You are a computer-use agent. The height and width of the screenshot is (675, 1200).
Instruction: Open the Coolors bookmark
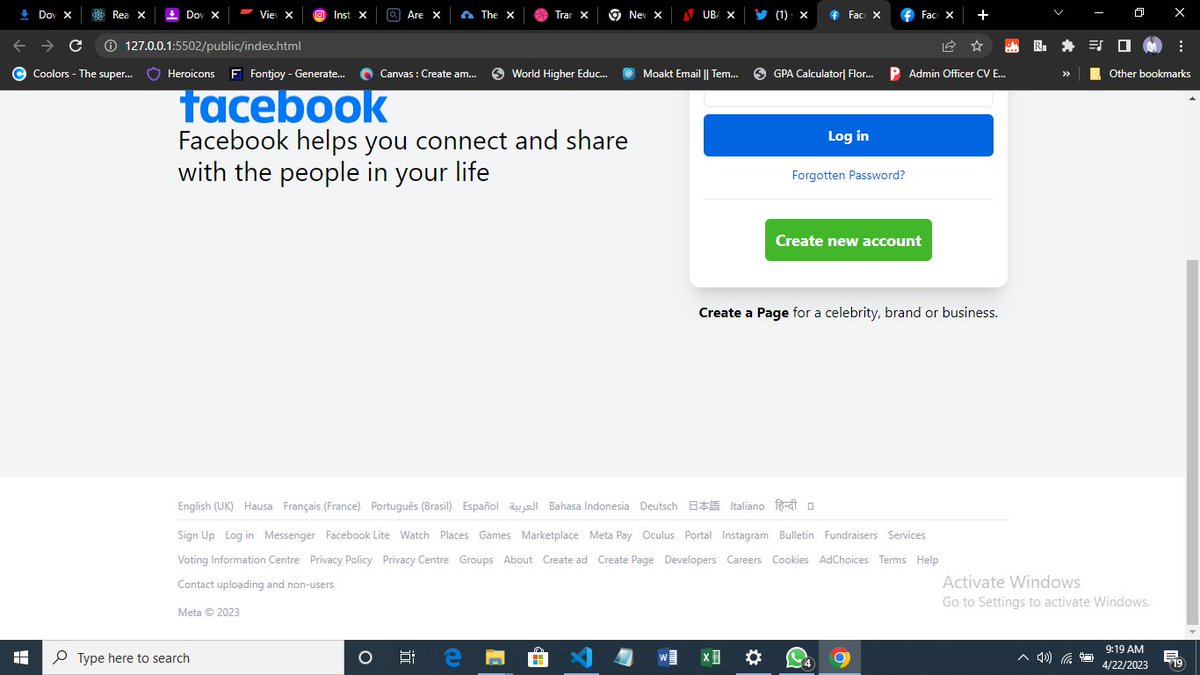[72, 73]
